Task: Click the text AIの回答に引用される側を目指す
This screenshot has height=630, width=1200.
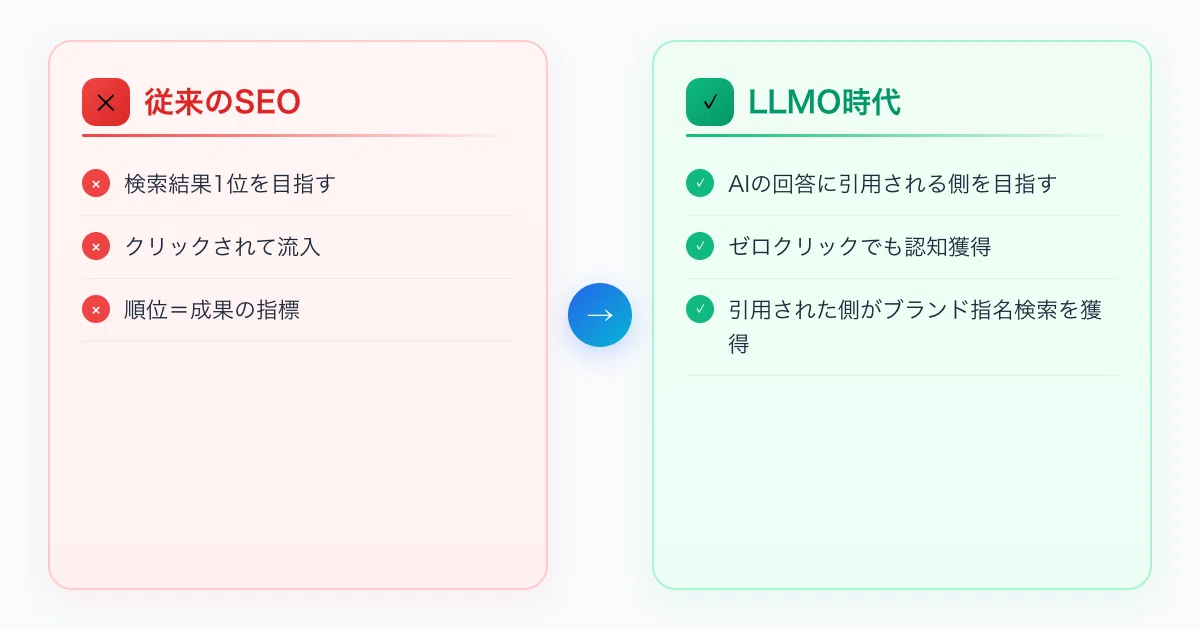Action: (892, 184)
